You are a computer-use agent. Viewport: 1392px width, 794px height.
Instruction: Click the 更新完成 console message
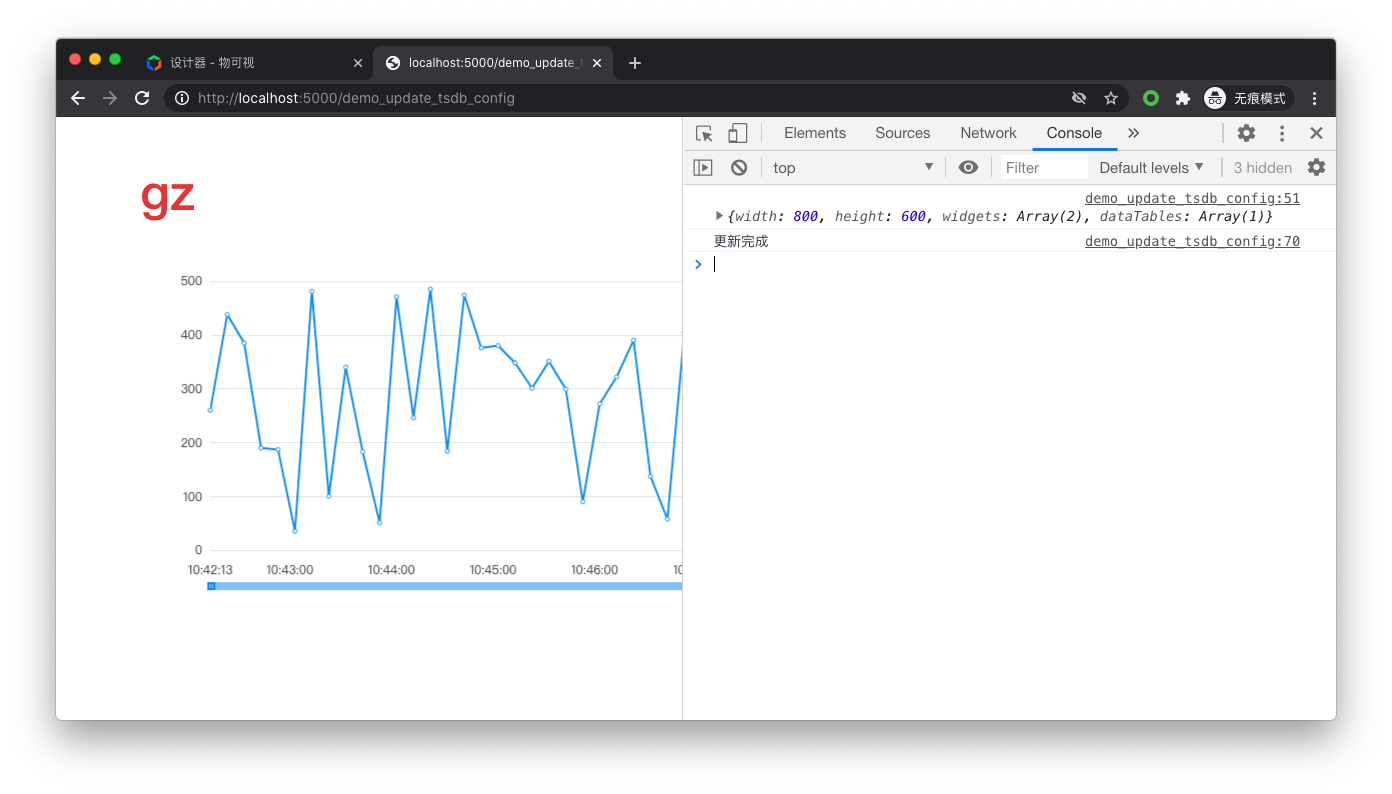pos(741,241)
